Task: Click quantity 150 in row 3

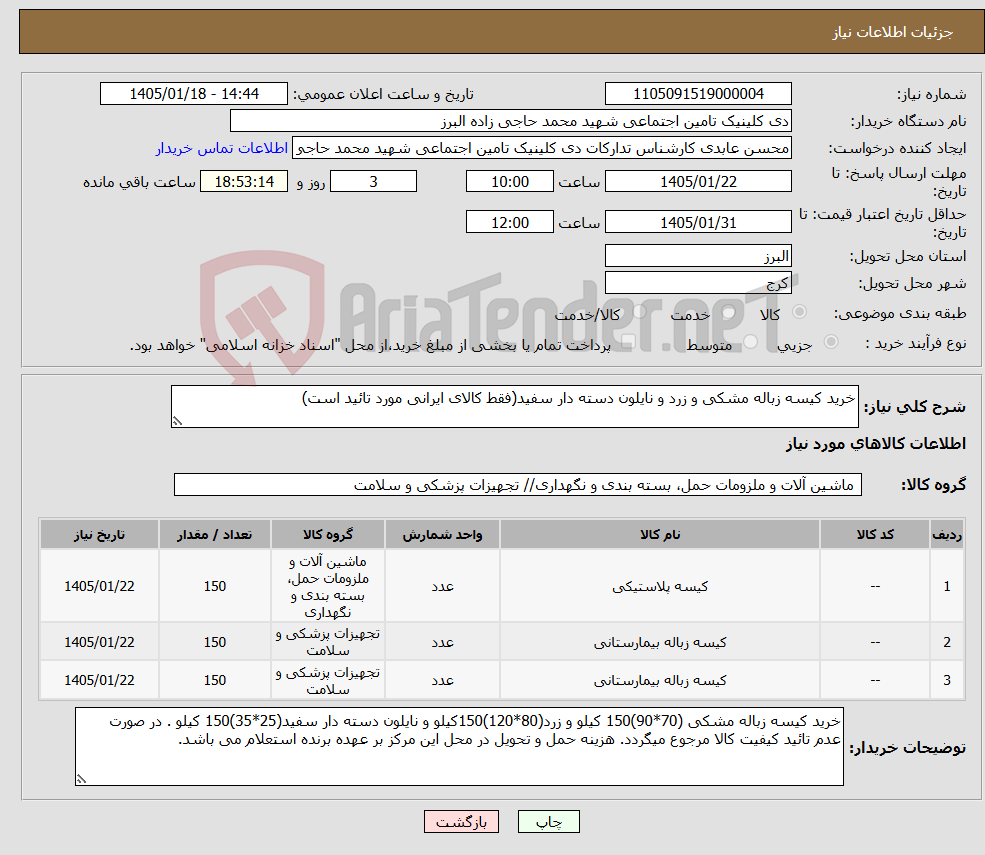Action: click(x=214, y=680)
